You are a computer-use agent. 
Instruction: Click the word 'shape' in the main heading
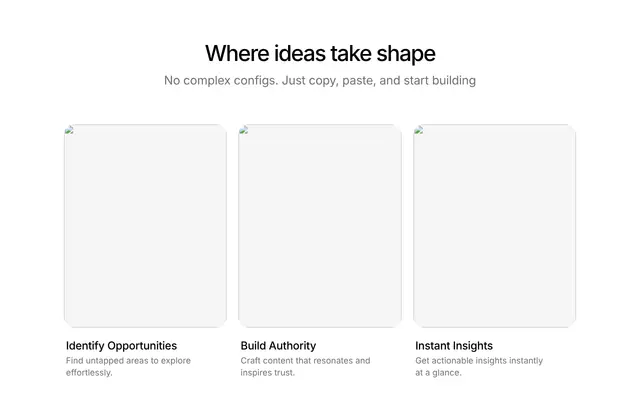406,54
